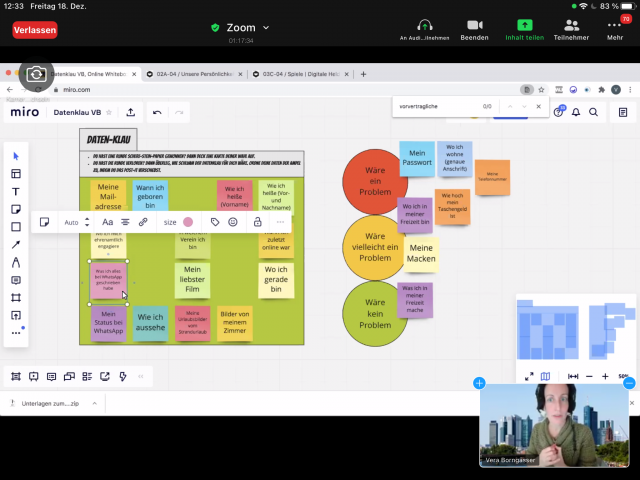640x480 pixels.
Task: Select the Meine Macken sticky note
Action: [421, 253]
